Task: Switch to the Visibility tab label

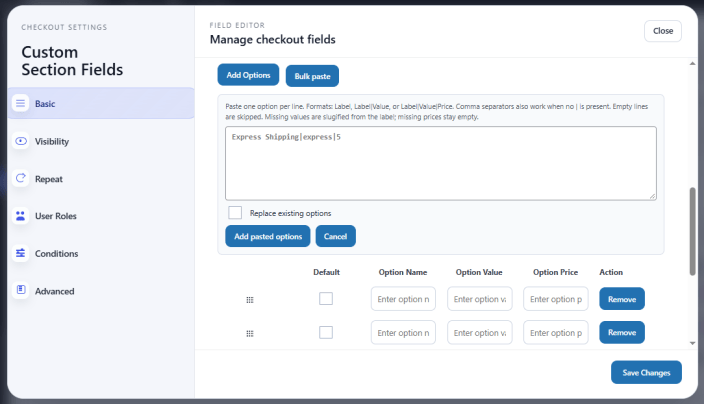Action: click(52, 141)
